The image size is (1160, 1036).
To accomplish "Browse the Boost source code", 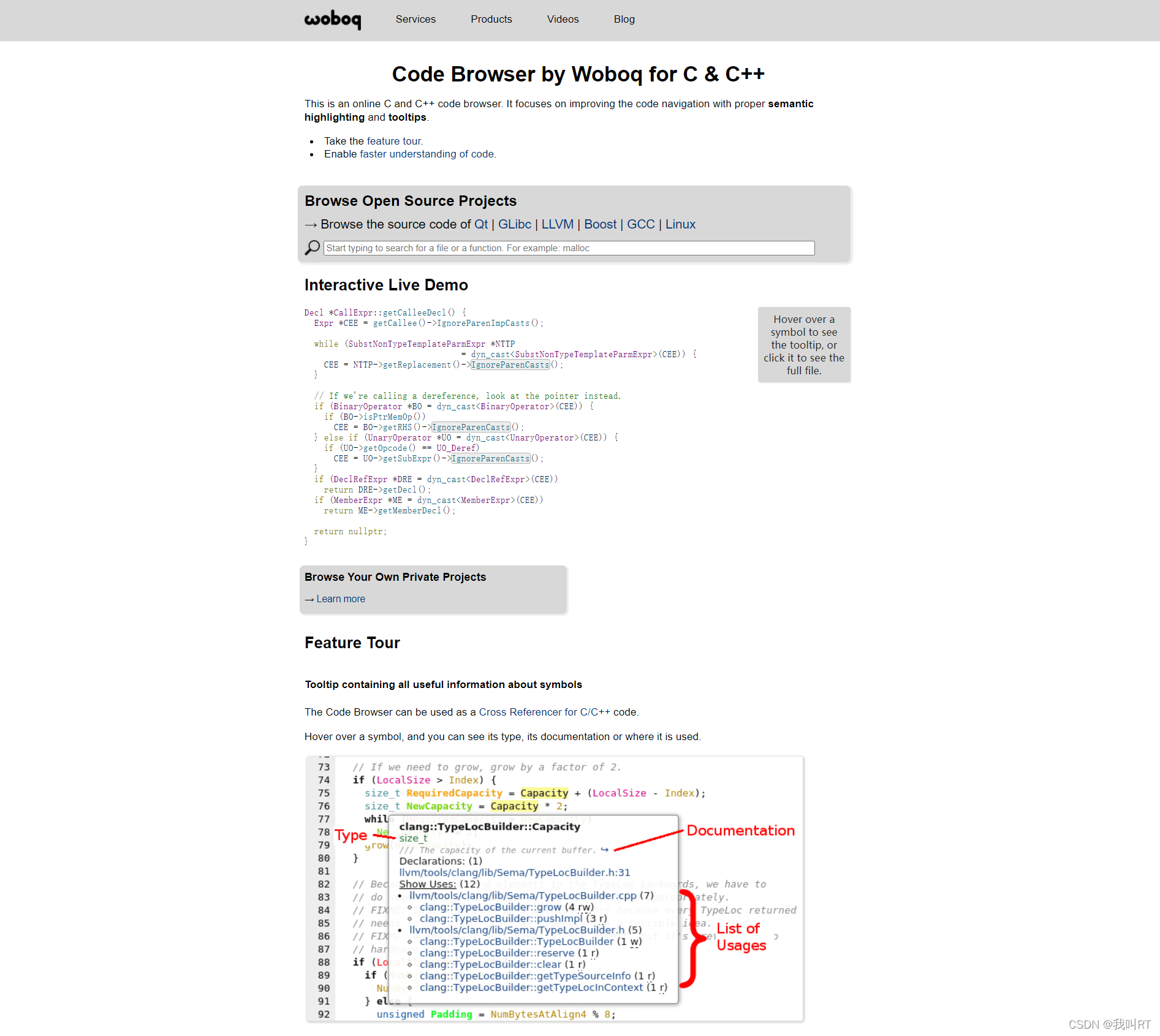I will click(x=600, y=224).
